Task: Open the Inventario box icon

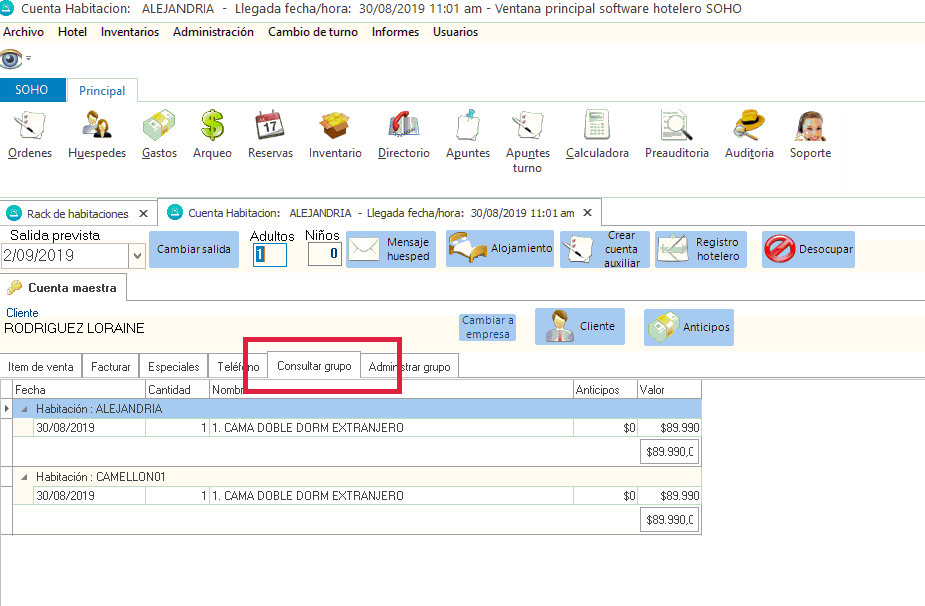Action: 335,134
